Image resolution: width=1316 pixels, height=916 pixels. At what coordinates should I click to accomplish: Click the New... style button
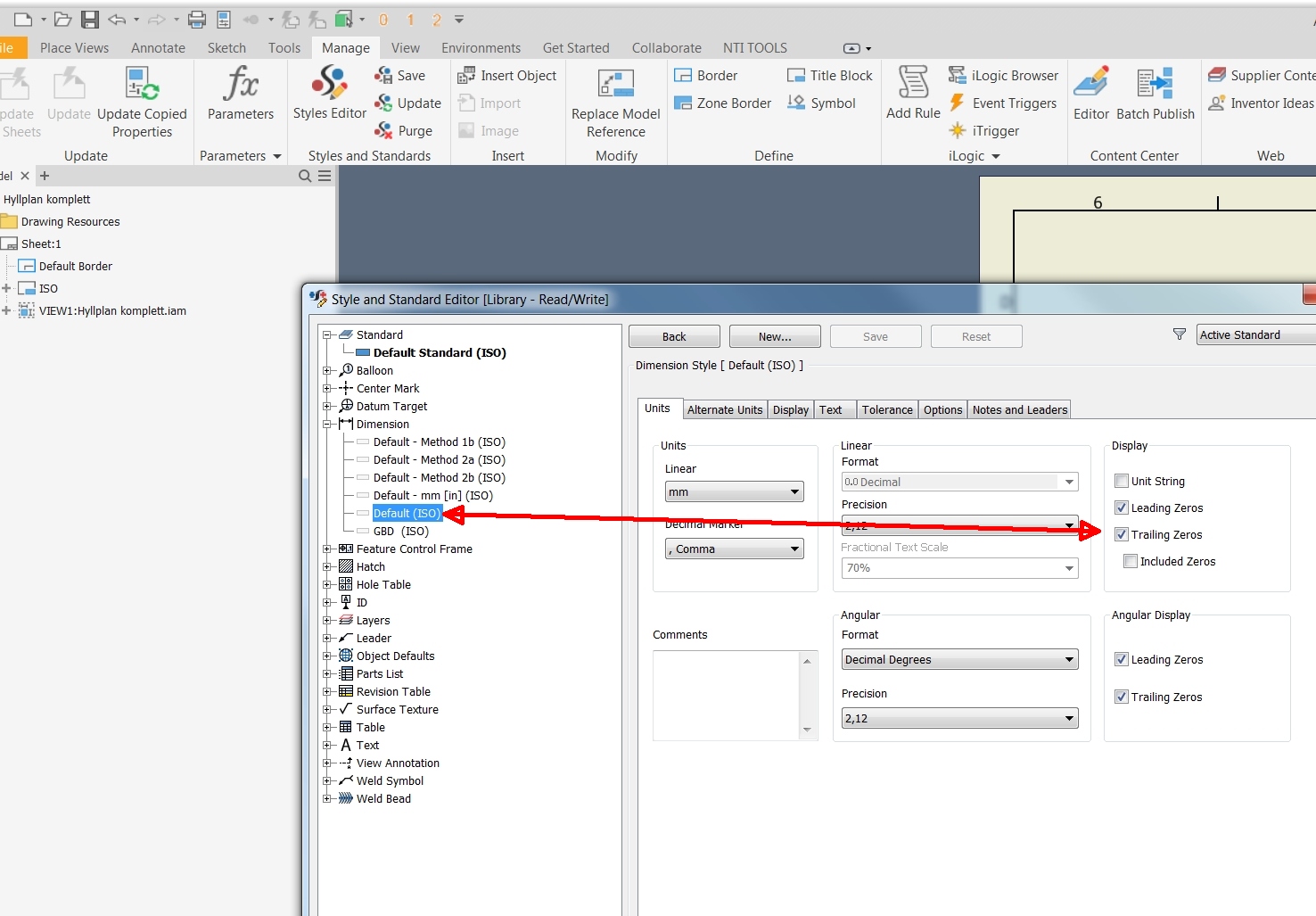point(775,336)
